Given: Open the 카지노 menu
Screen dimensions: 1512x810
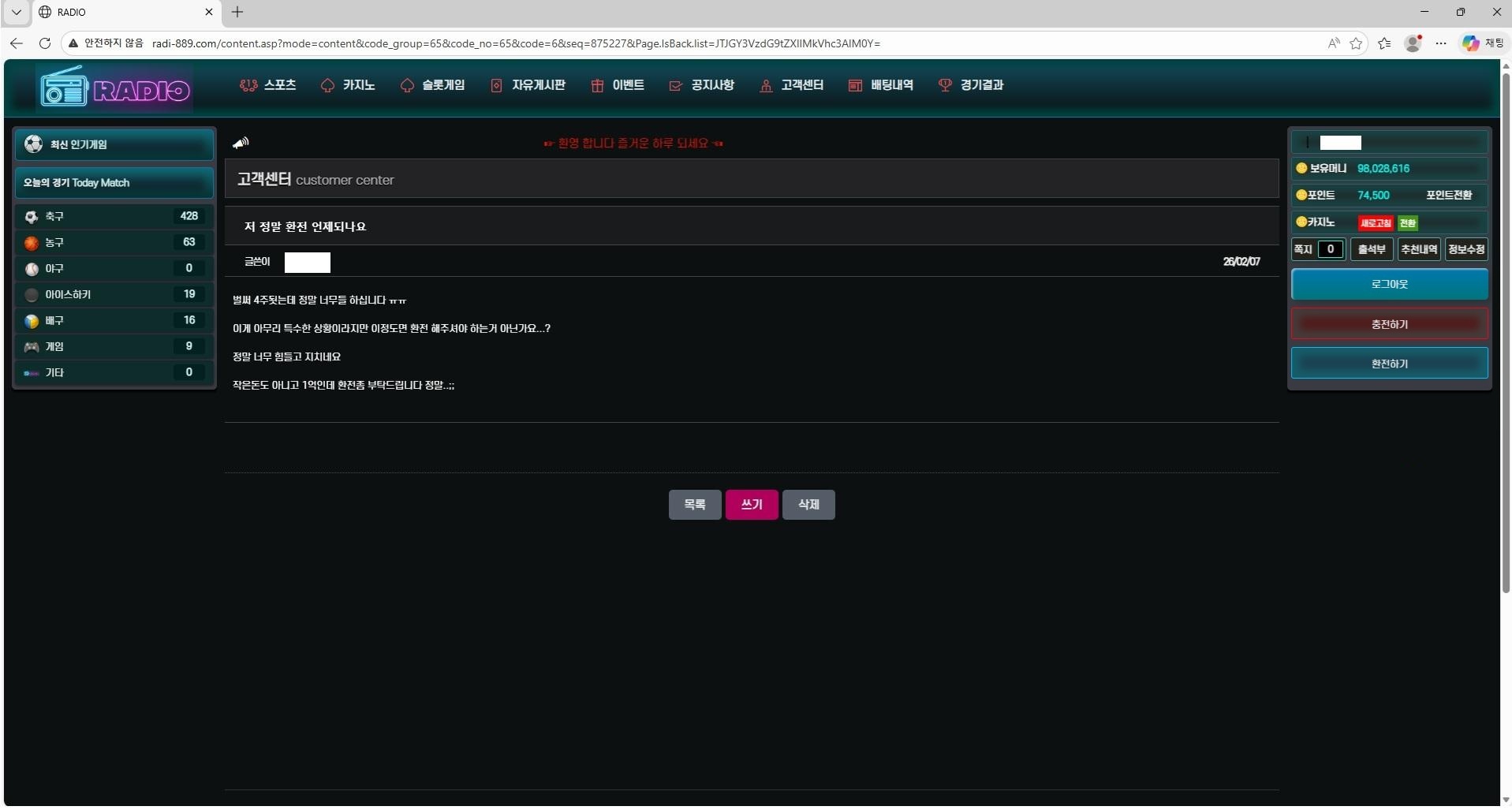Looking at the screenshot, I should point(349,85).
